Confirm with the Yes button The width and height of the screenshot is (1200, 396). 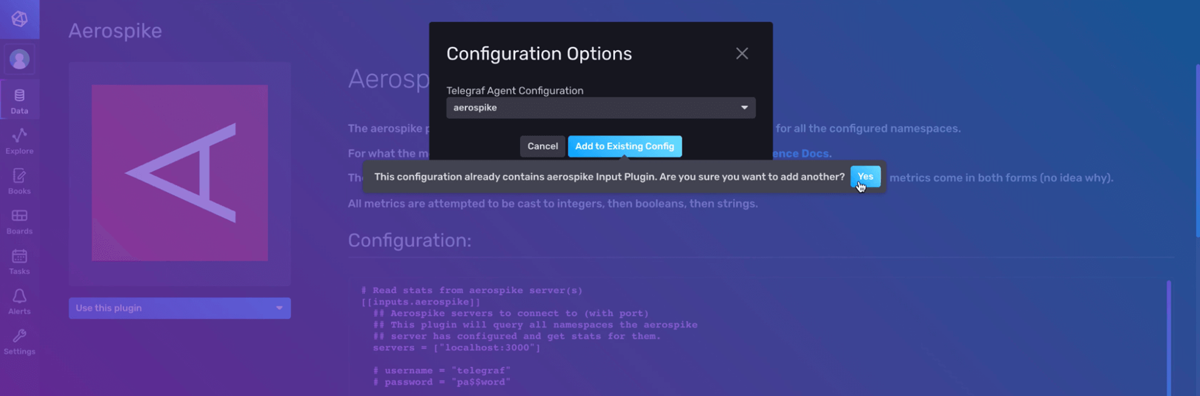click(x=865, y=177)
